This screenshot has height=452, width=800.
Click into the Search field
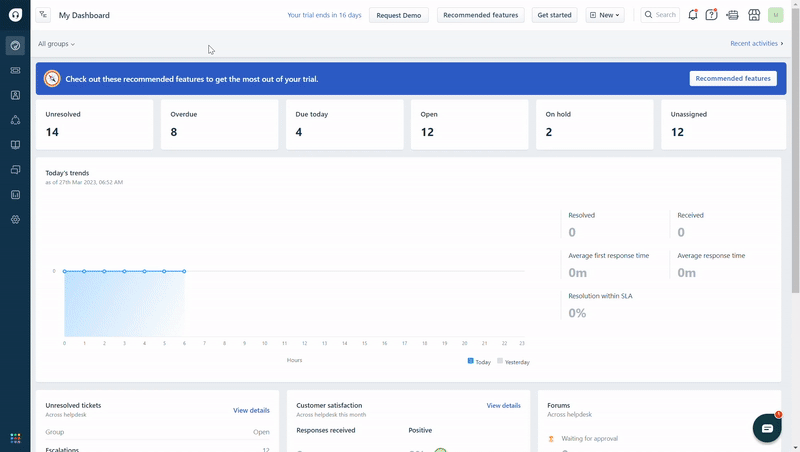pyautogui.click(x=660, y=15)
